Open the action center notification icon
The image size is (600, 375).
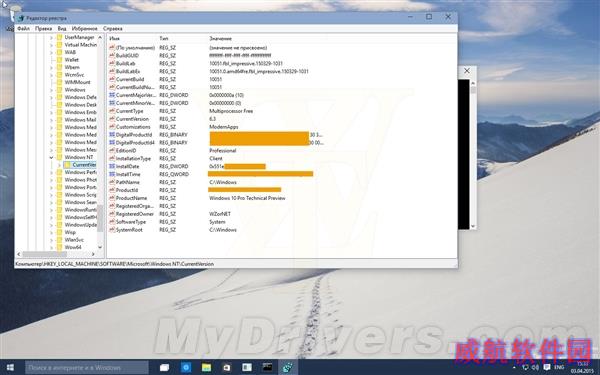click(547, 367)
